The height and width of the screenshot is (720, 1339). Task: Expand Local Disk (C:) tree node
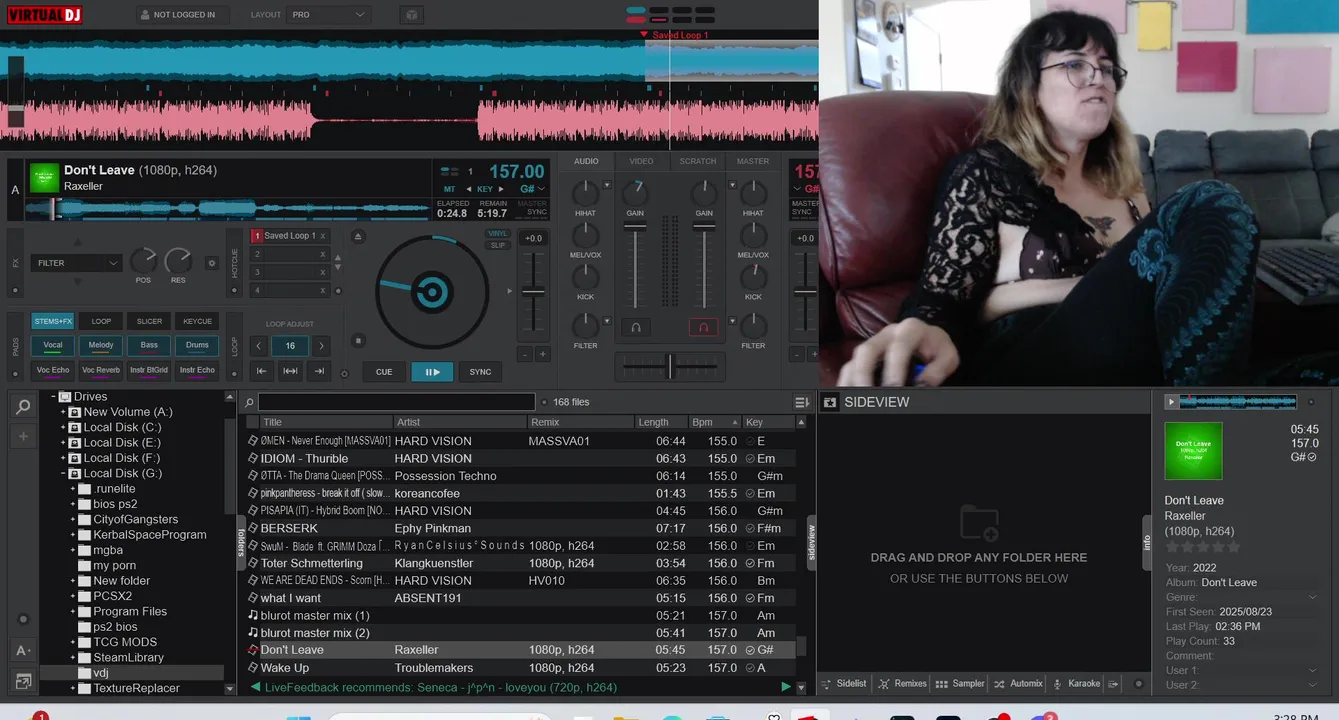point(63,427)
